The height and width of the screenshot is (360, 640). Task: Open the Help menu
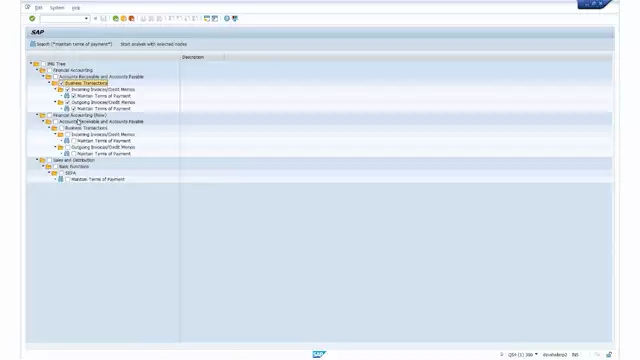pos(76,8)
